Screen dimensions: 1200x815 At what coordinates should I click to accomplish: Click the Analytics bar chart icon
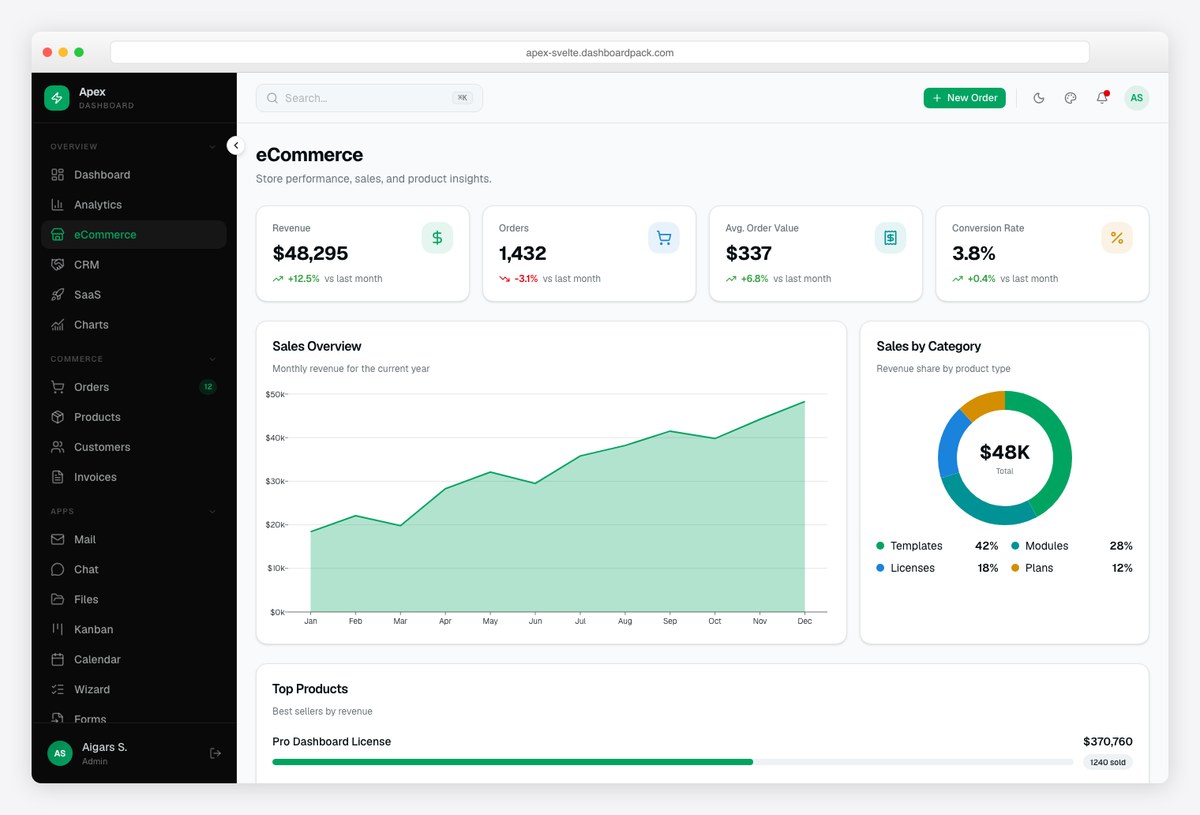pyautogui.click(x=58, y=205)
